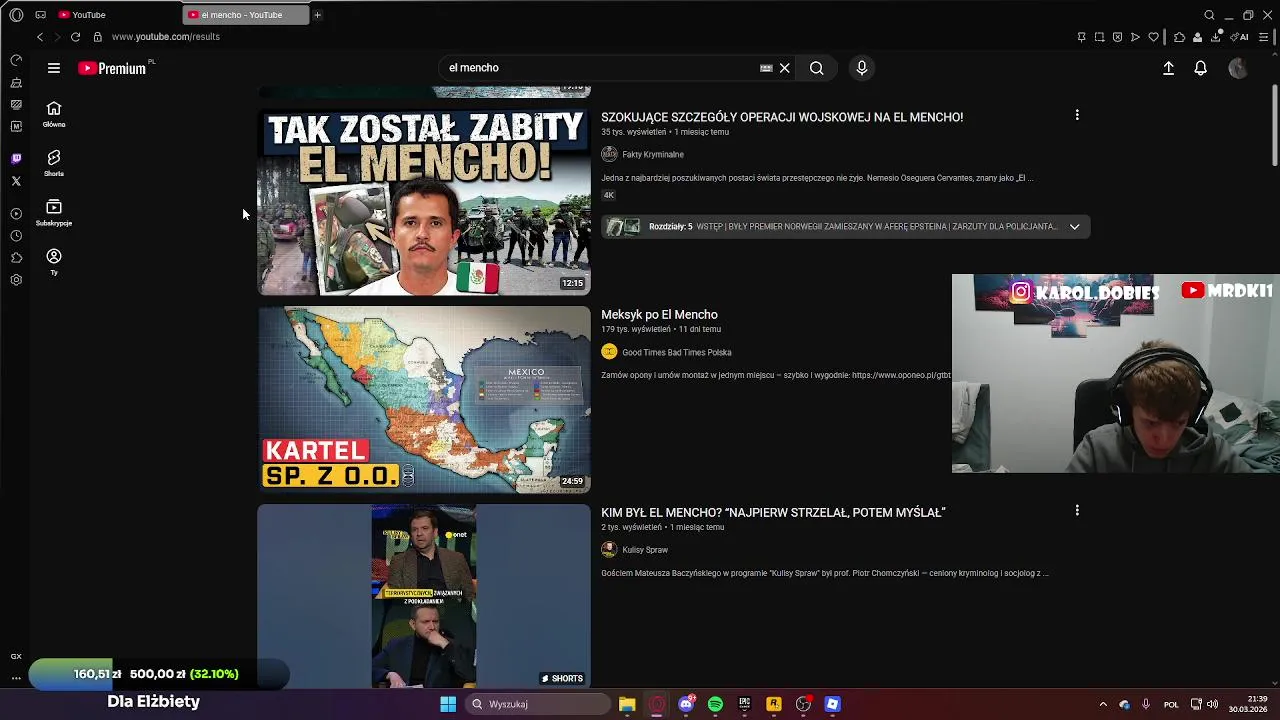Open more options for SZOKUJĄCE SZCZEGÓŁY video
This screenshot has width=1280, height=720.
point(1077,115)
